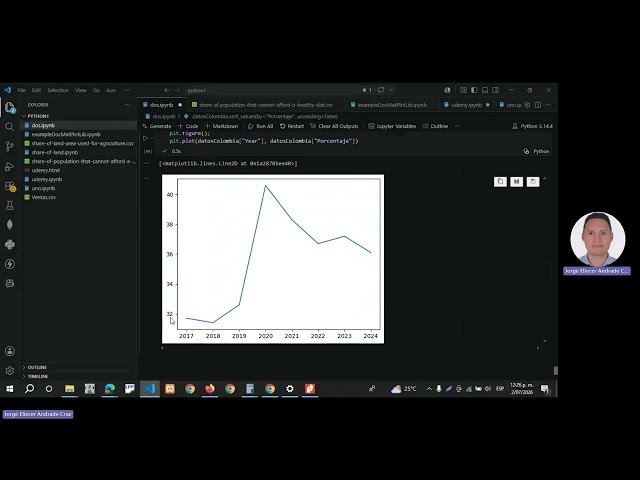The height and width of the screenshot is (480, 640).
Task: Open Microsoft Edge from the taskbar
Action: [x=110, y=389]
